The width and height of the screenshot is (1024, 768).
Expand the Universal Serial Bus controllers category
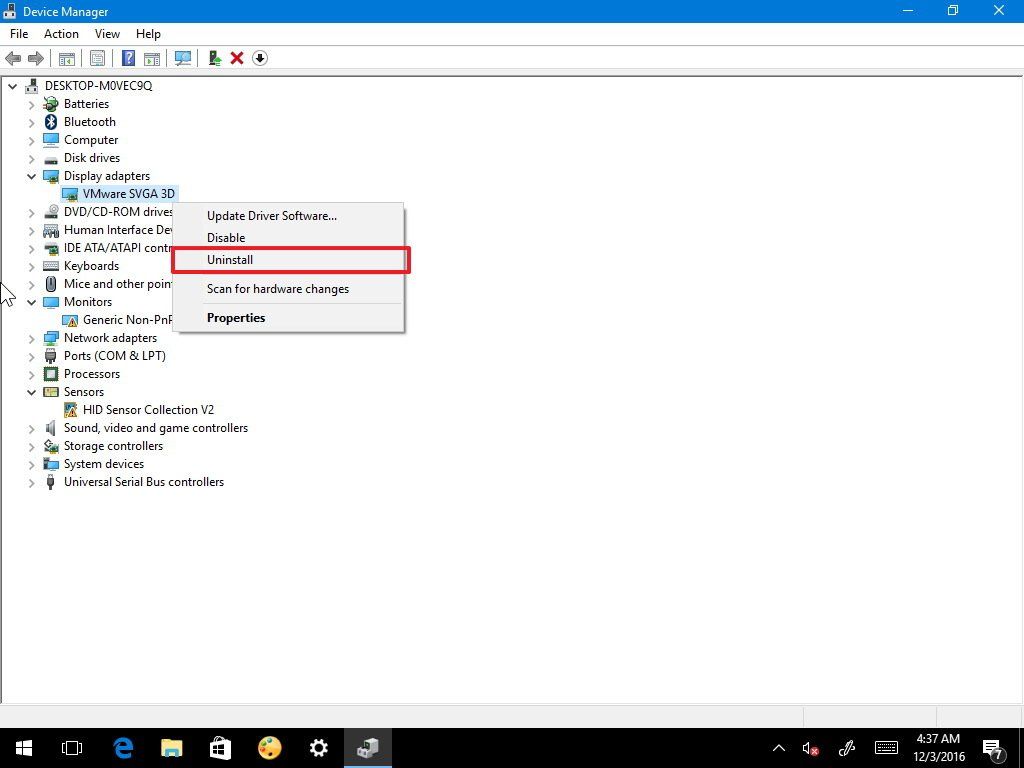[x=31, y=482]
